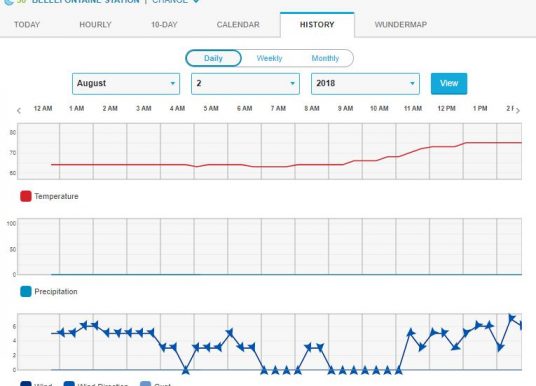
Task: Select the Daily view toggle
Action: click(213, 58)
